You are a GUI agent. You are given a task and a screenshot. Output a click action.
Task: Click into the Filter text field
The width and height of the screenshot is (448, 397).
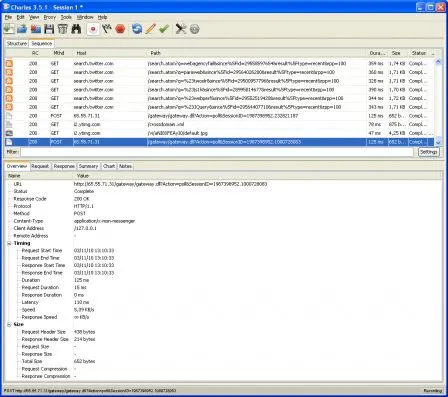pyautogui.click(x=217, y=152)
